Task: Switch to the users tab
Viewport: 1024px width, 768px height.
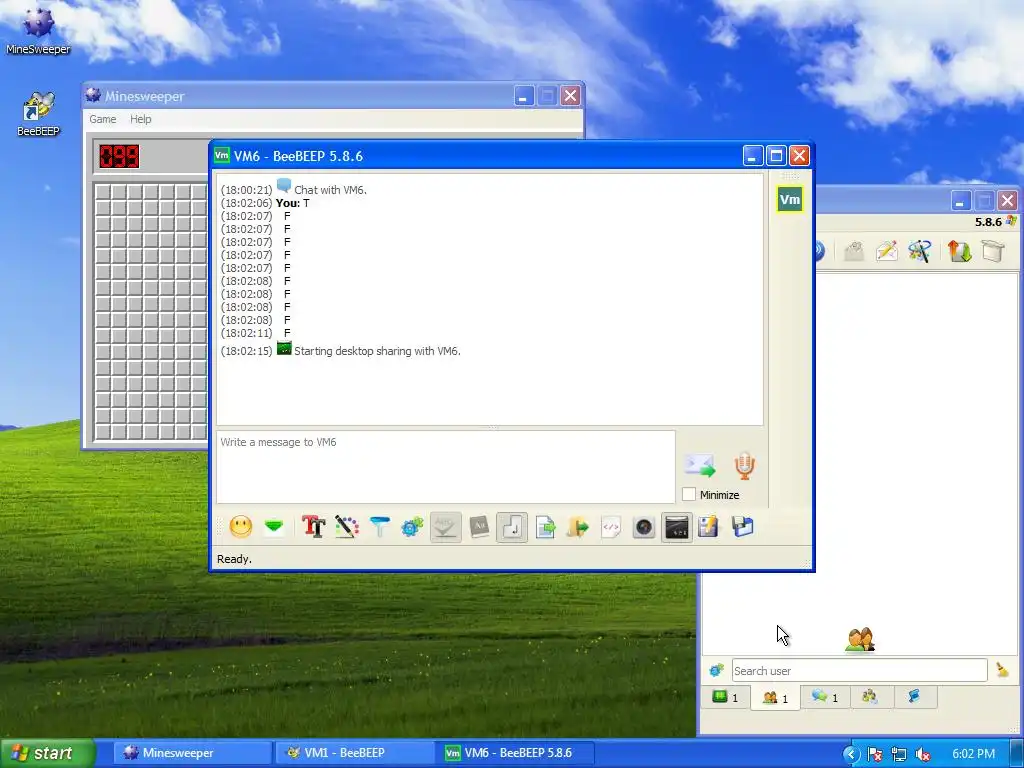Action: coord(775,698)
